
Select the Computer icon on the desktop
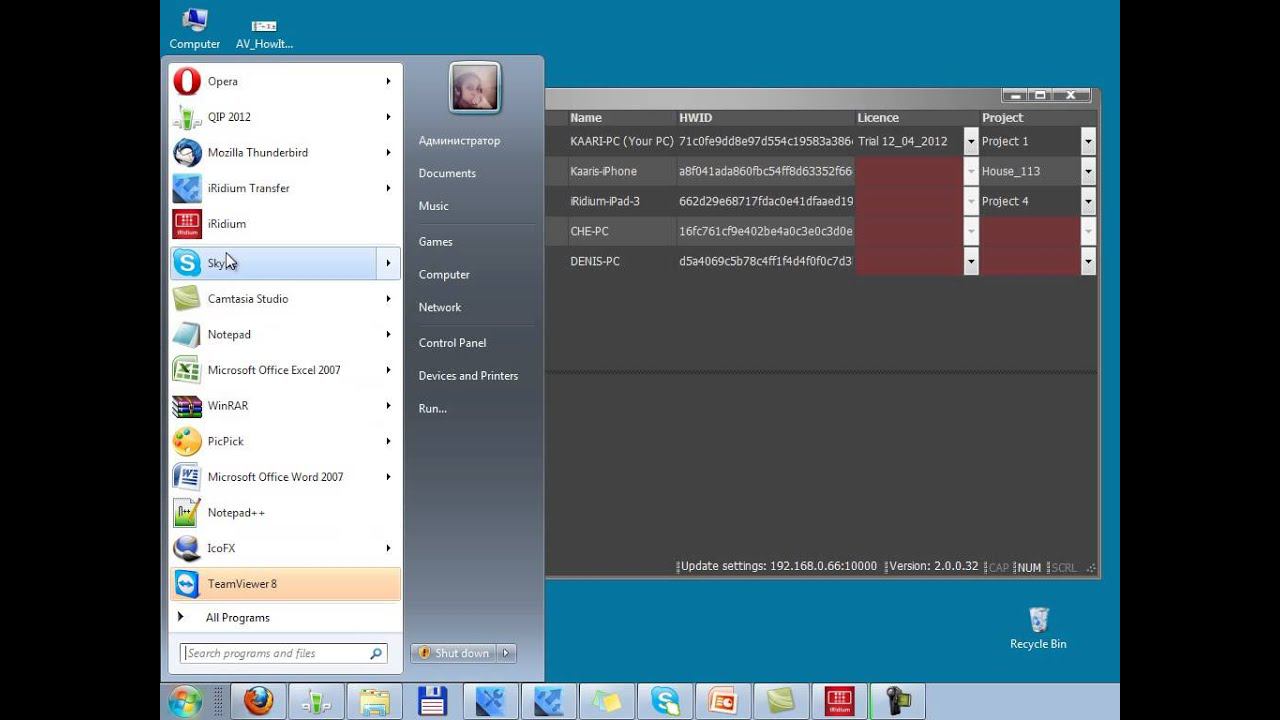[x=195, y=29]
